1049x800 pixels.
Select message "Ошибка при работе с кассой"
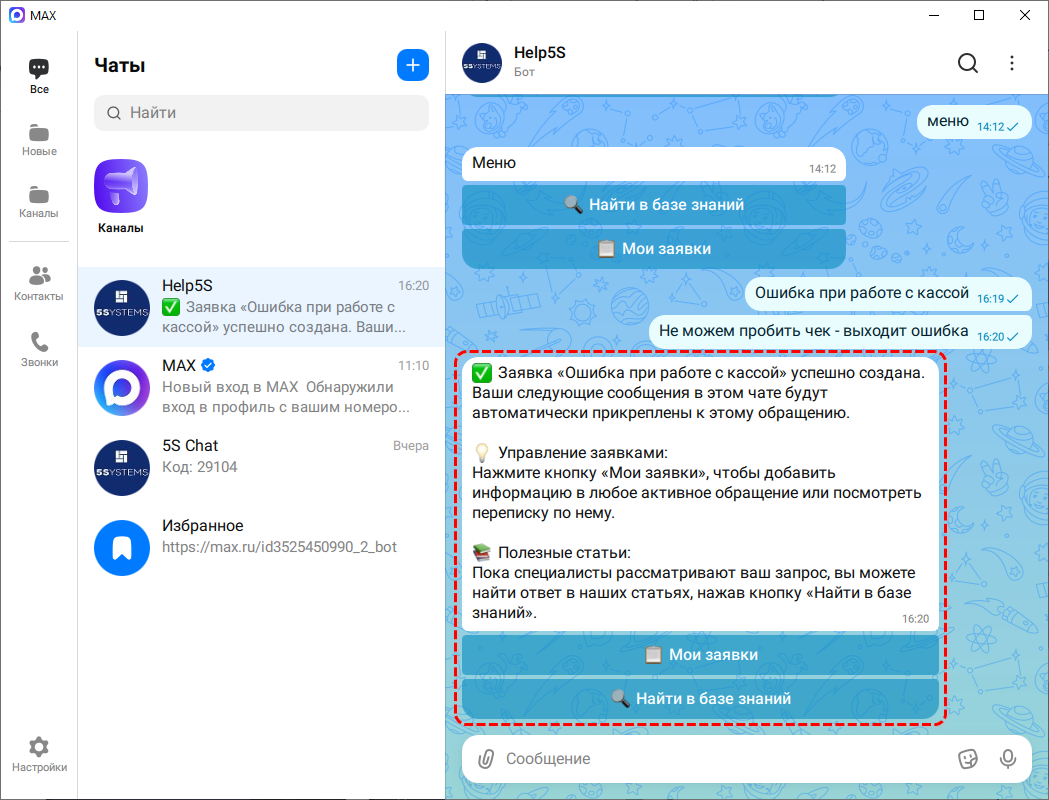pyautogui.click(x=888, y=294)
